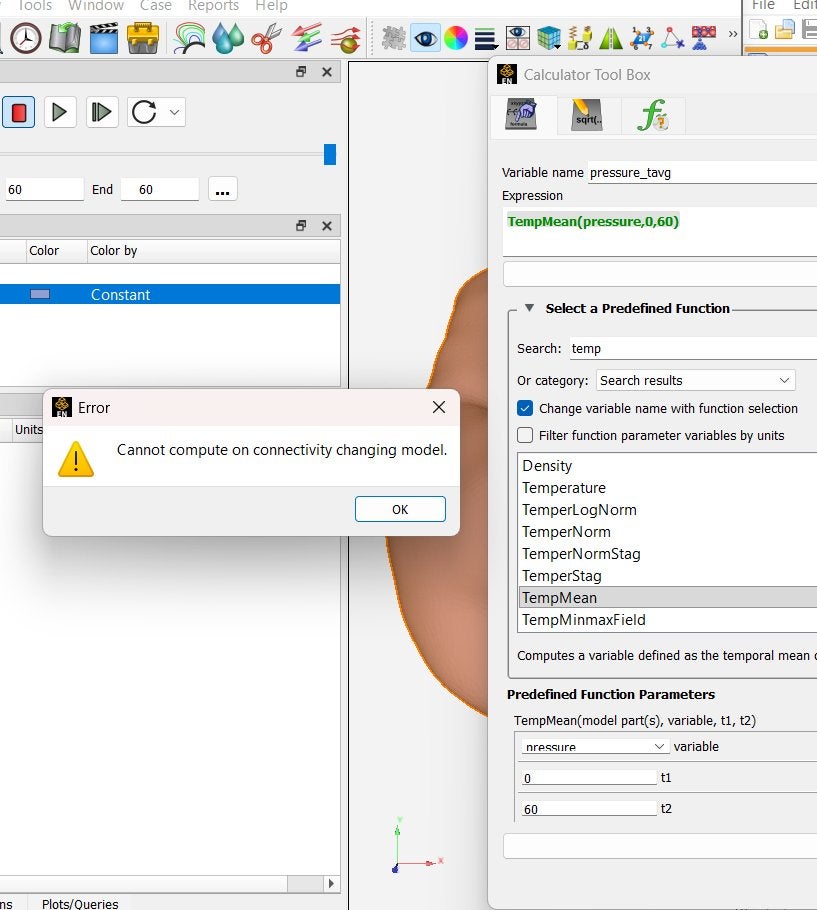Switch to the green f function tab
The height and width of the screenshot is (910, 817).
[653, 114]
